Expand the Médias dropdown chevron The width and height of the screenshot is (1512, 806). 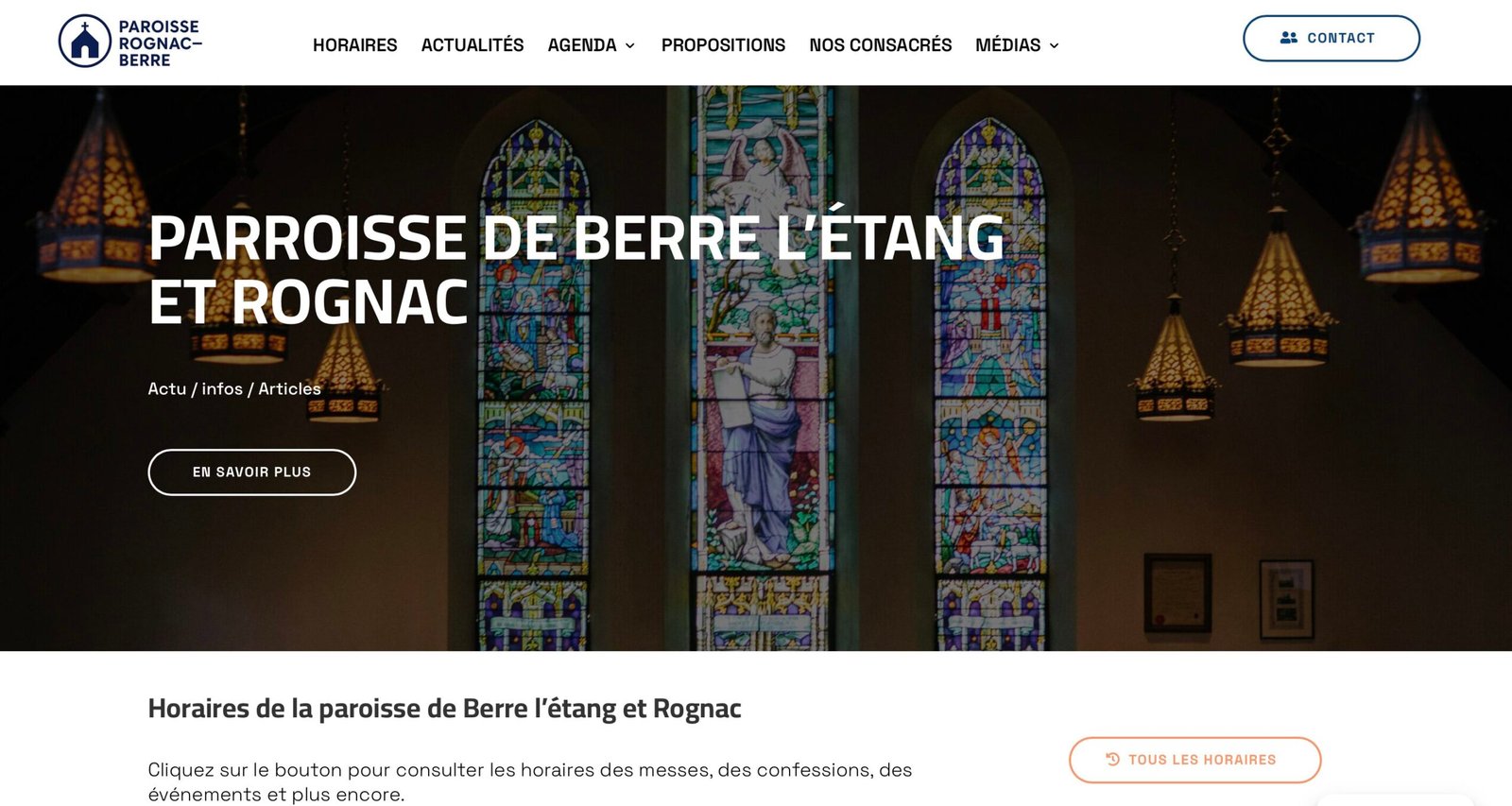(x=1054, y=45)
